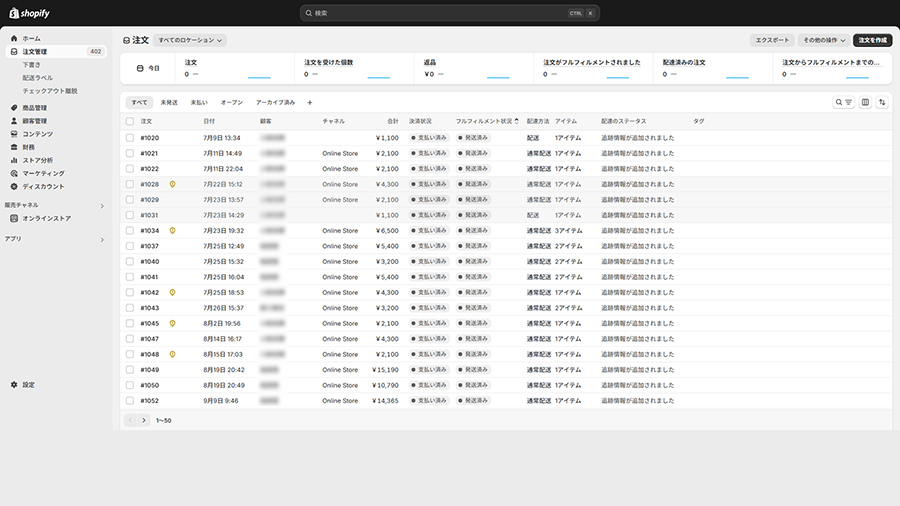
Task: Click the ストア分析 chart icon
Action: tap(14, 161)
